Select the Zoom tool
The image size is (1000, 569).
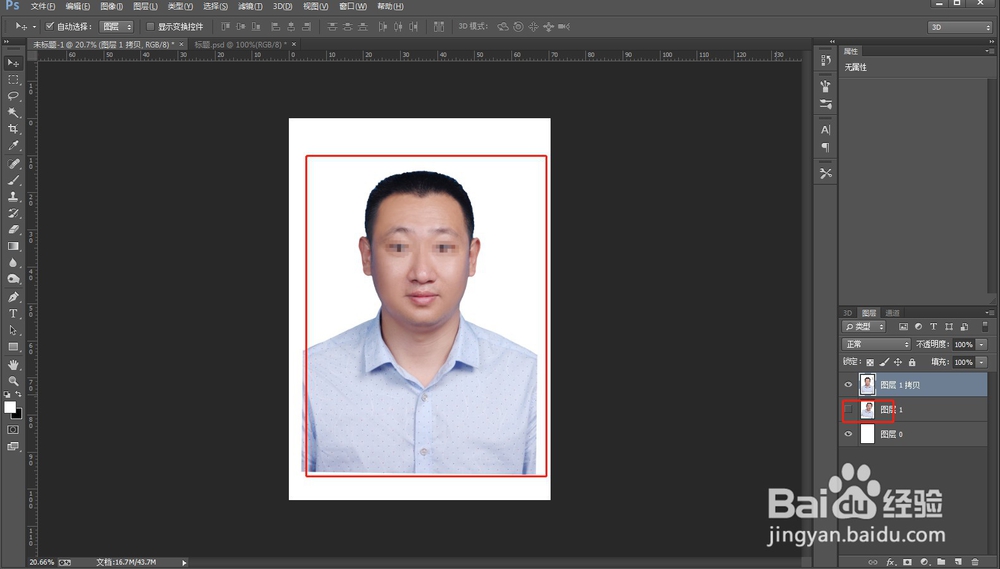click(x=13, y=381)
